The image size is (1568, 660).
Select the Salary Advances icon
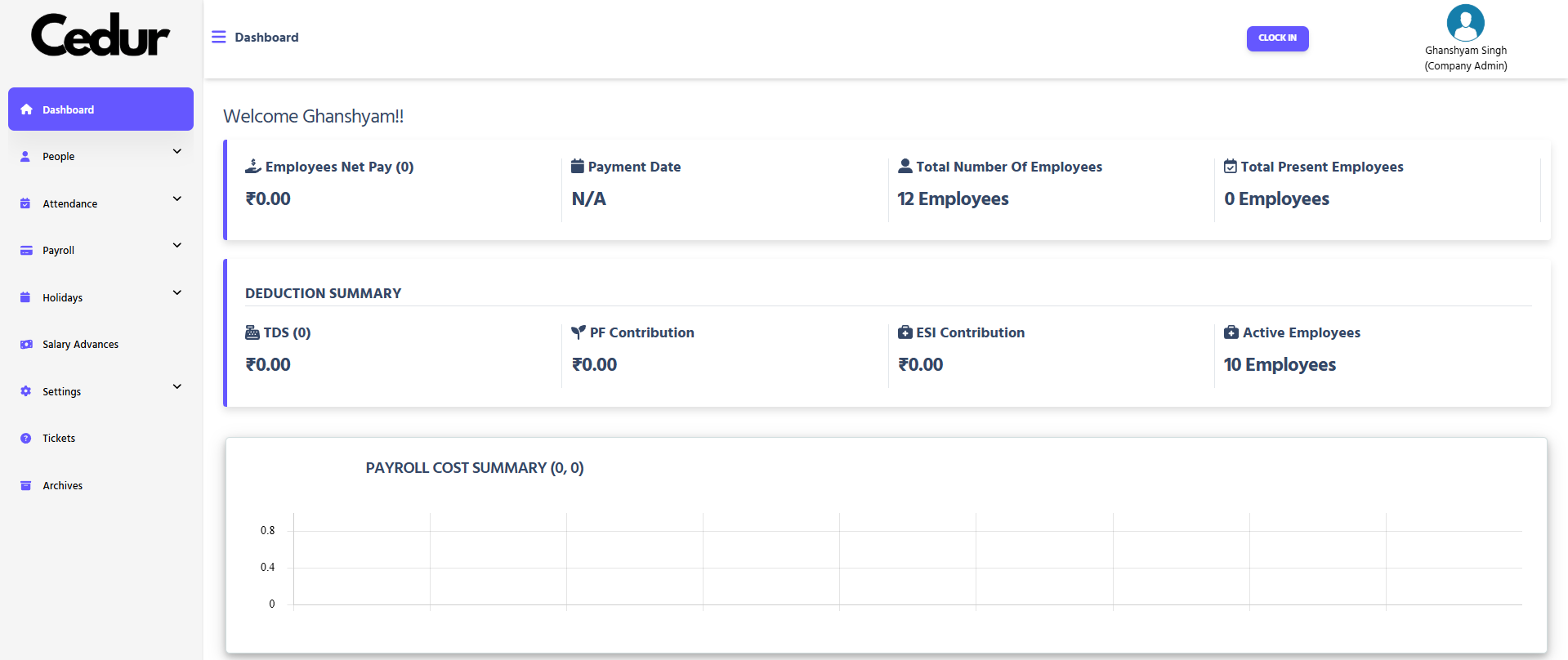[x=25, y=344]
